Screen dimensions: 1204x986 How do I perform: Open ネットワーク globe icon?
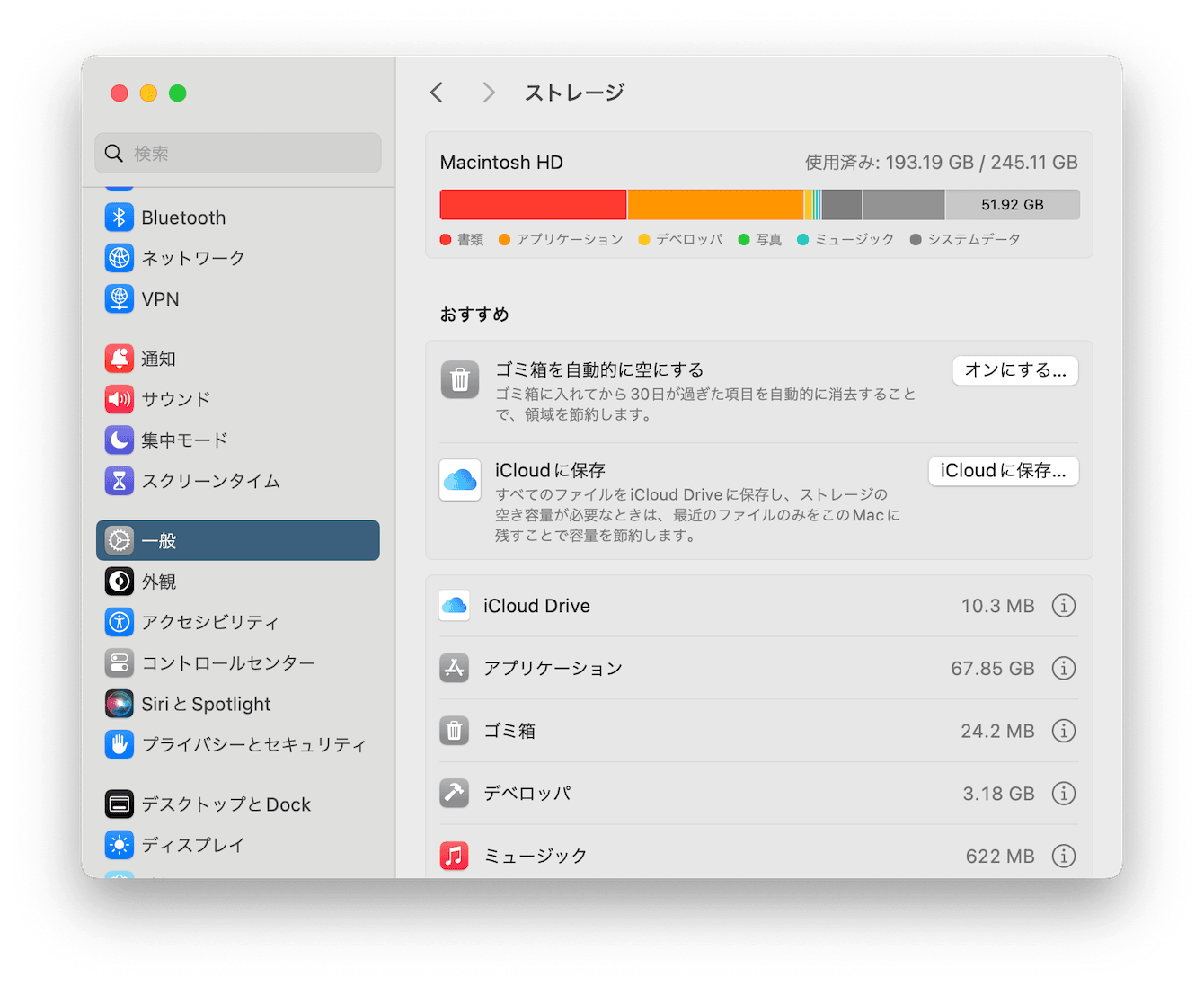[x=120, y=258]
